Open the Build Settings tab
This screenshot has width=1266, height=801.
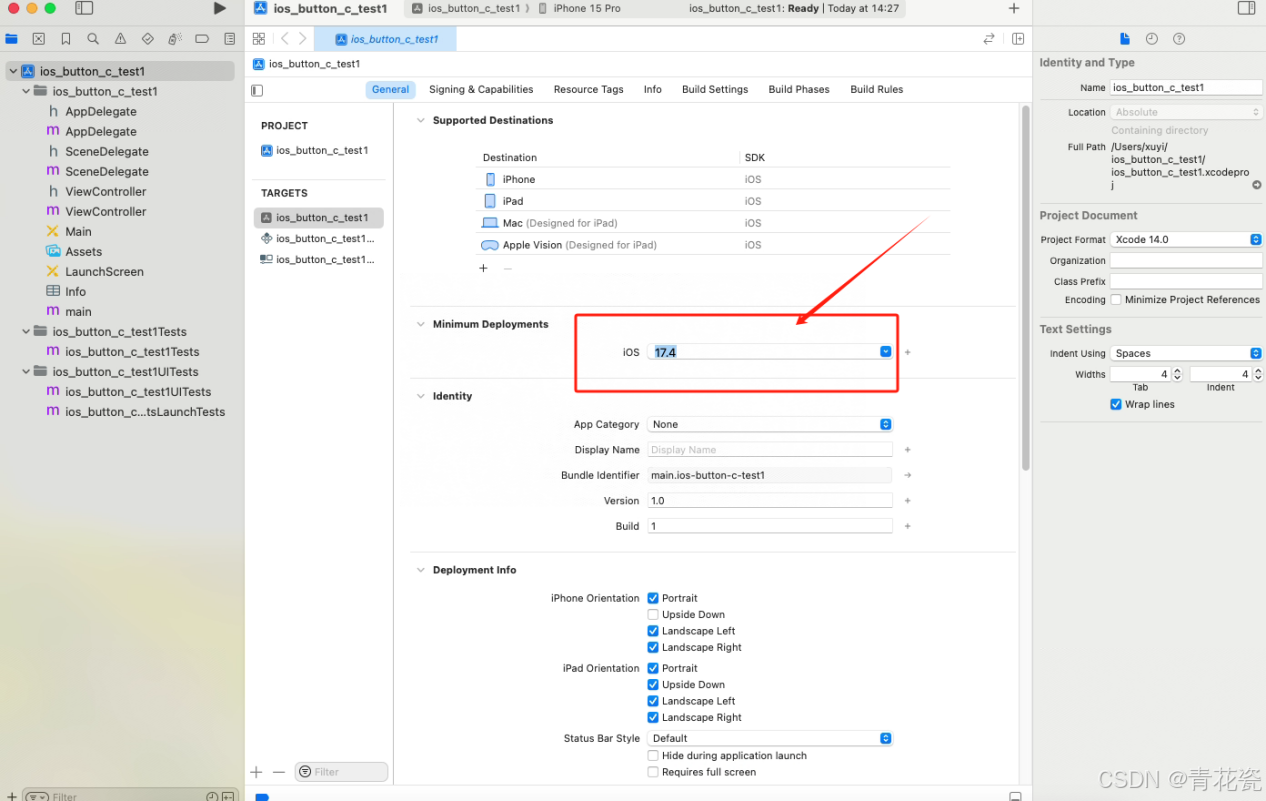tap(715, 89)
